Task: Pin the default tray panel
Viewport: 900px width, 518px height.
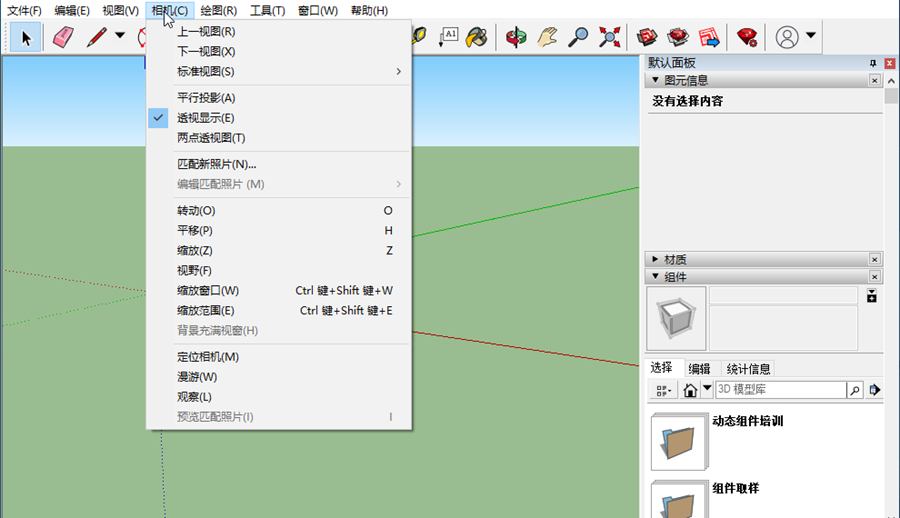Action: (x=873, y=63)
